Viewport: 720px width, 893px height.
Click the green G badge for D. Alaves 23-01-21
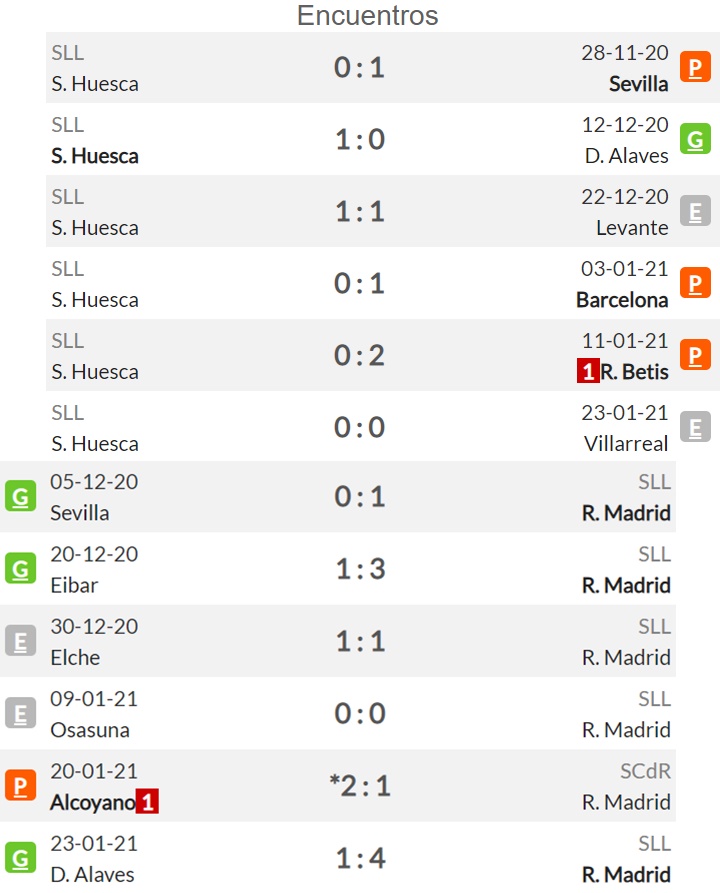tap(21, 858)
